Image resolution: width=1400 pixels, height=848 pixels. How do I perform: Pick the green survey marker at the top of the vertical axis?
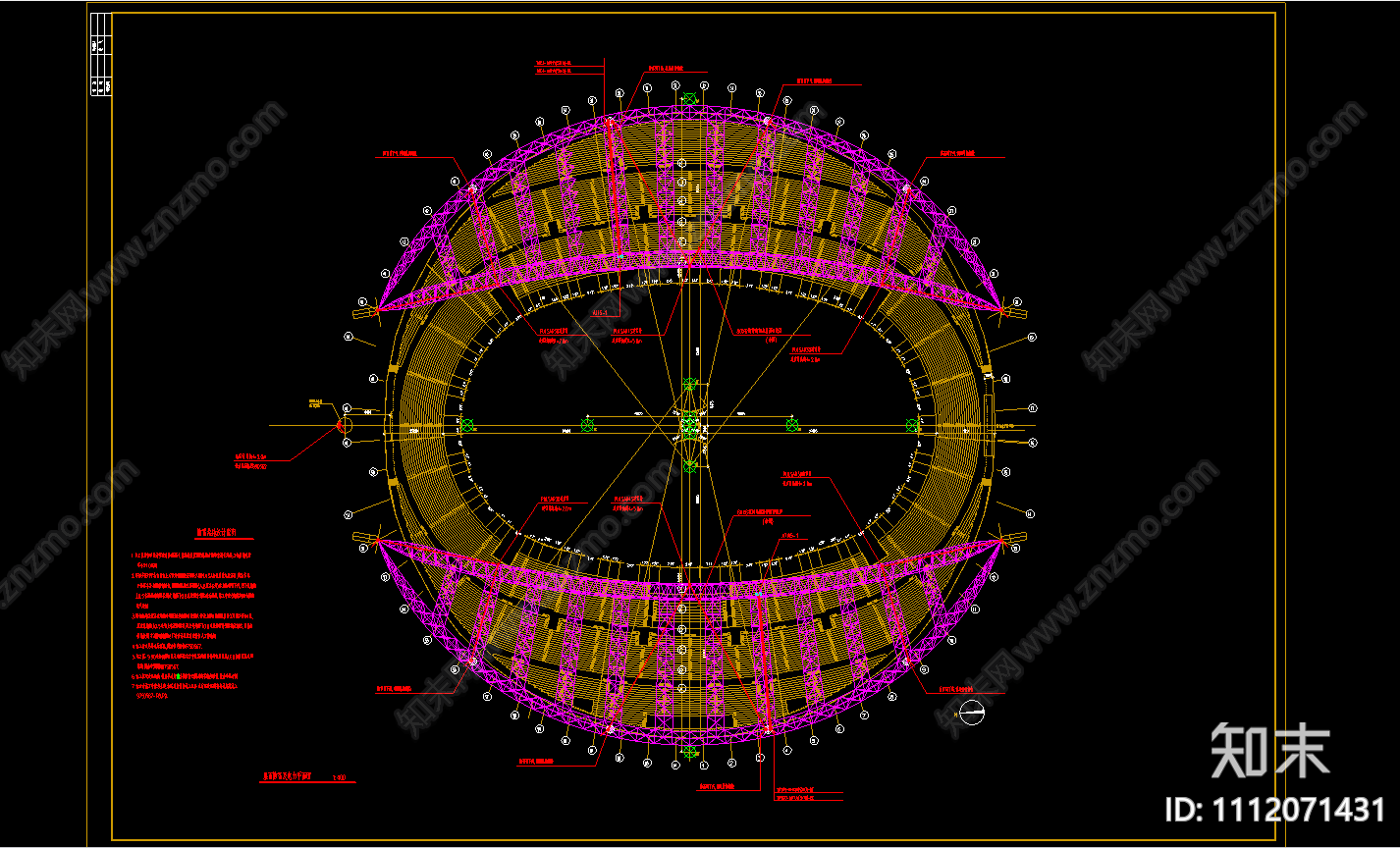(x=690, y=99)
